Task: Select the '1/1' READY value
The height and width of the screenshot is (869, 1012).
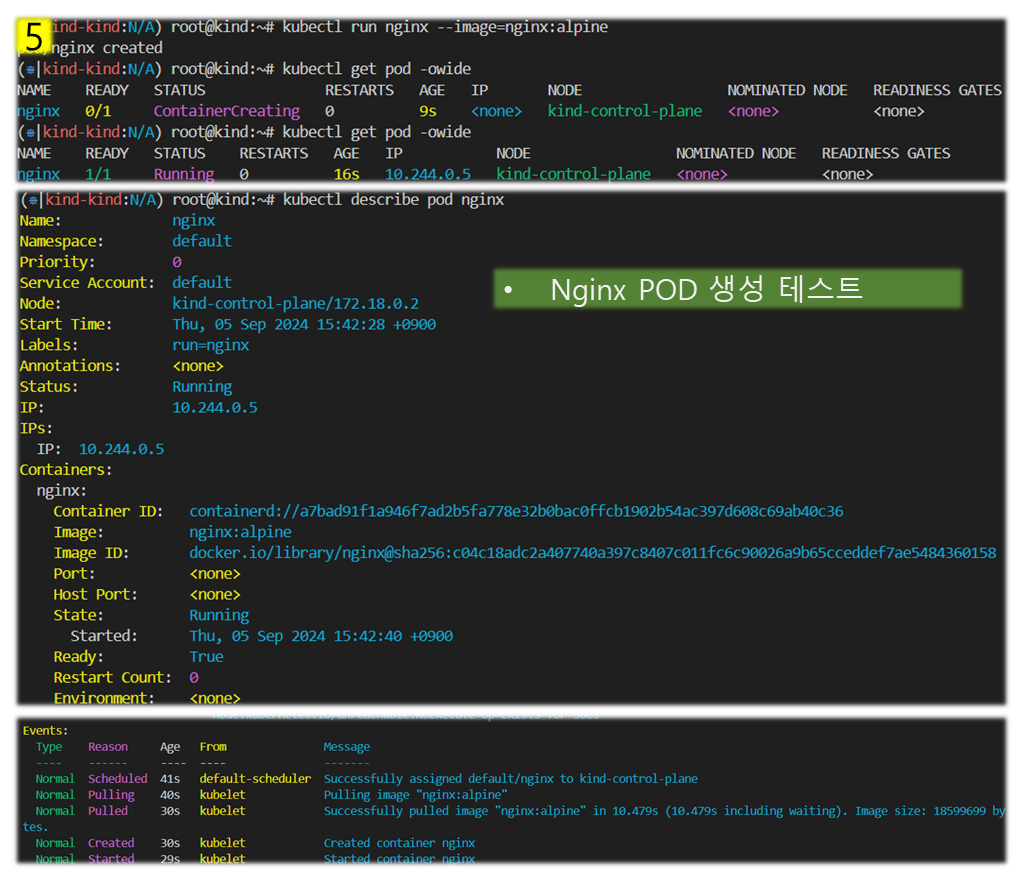Action: point(98,174)
